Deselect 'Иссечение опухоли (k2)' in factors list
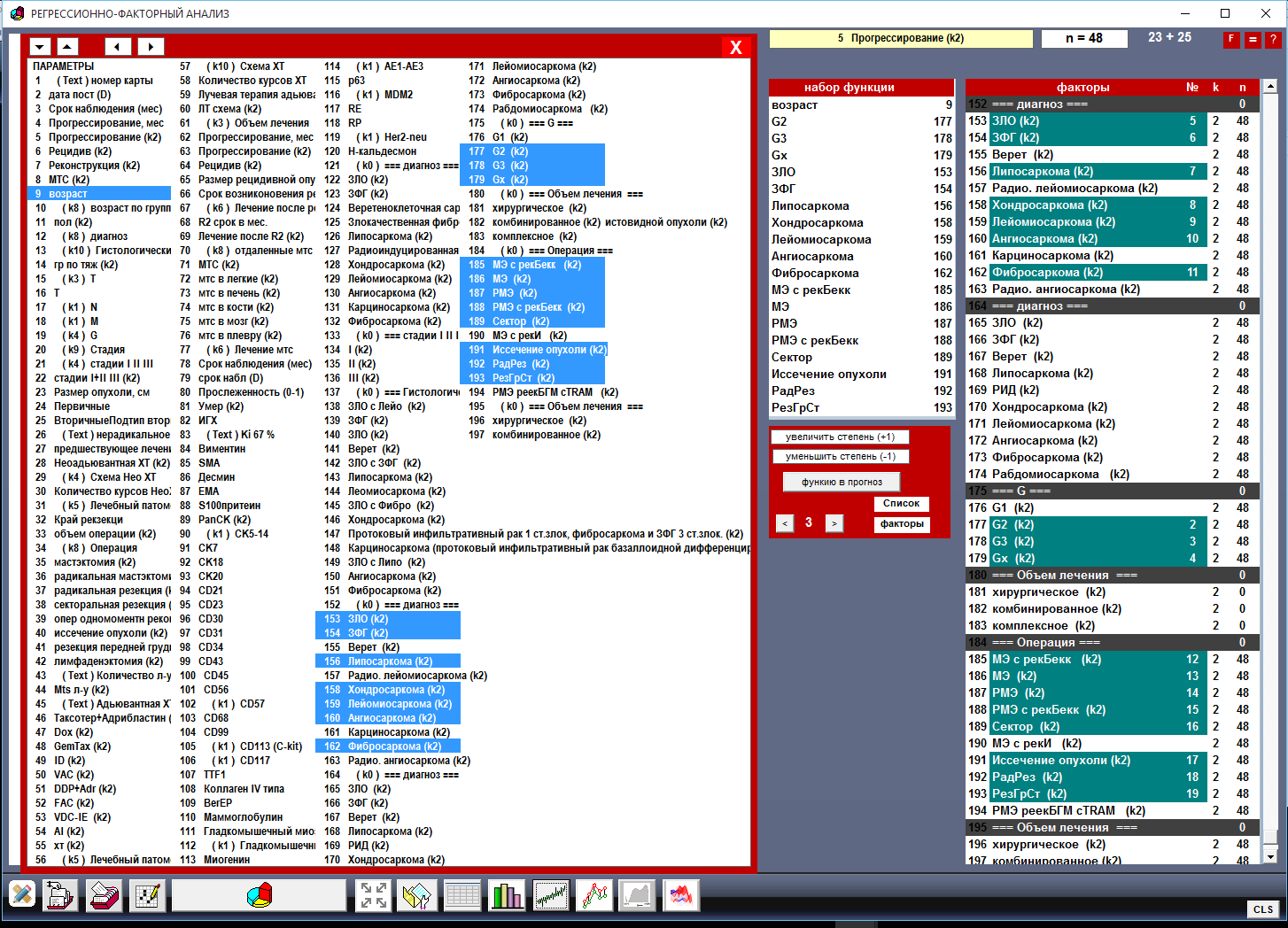1288x928 pixels. (1086, 761)
